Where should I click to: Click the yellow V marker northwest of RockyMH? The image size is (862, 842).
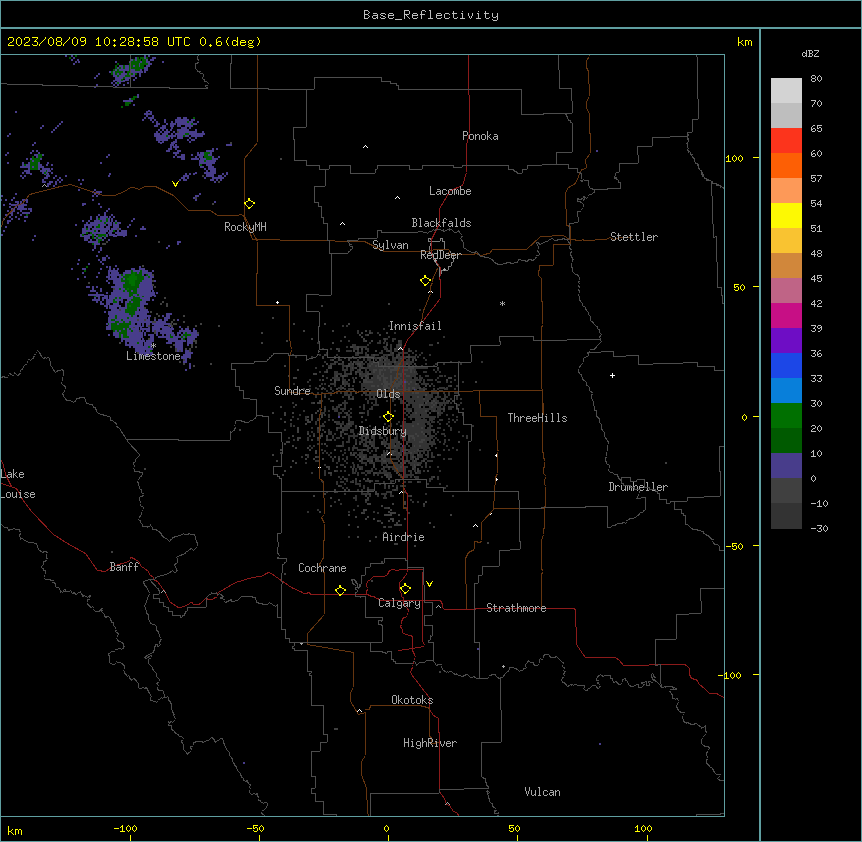[175, 184]
